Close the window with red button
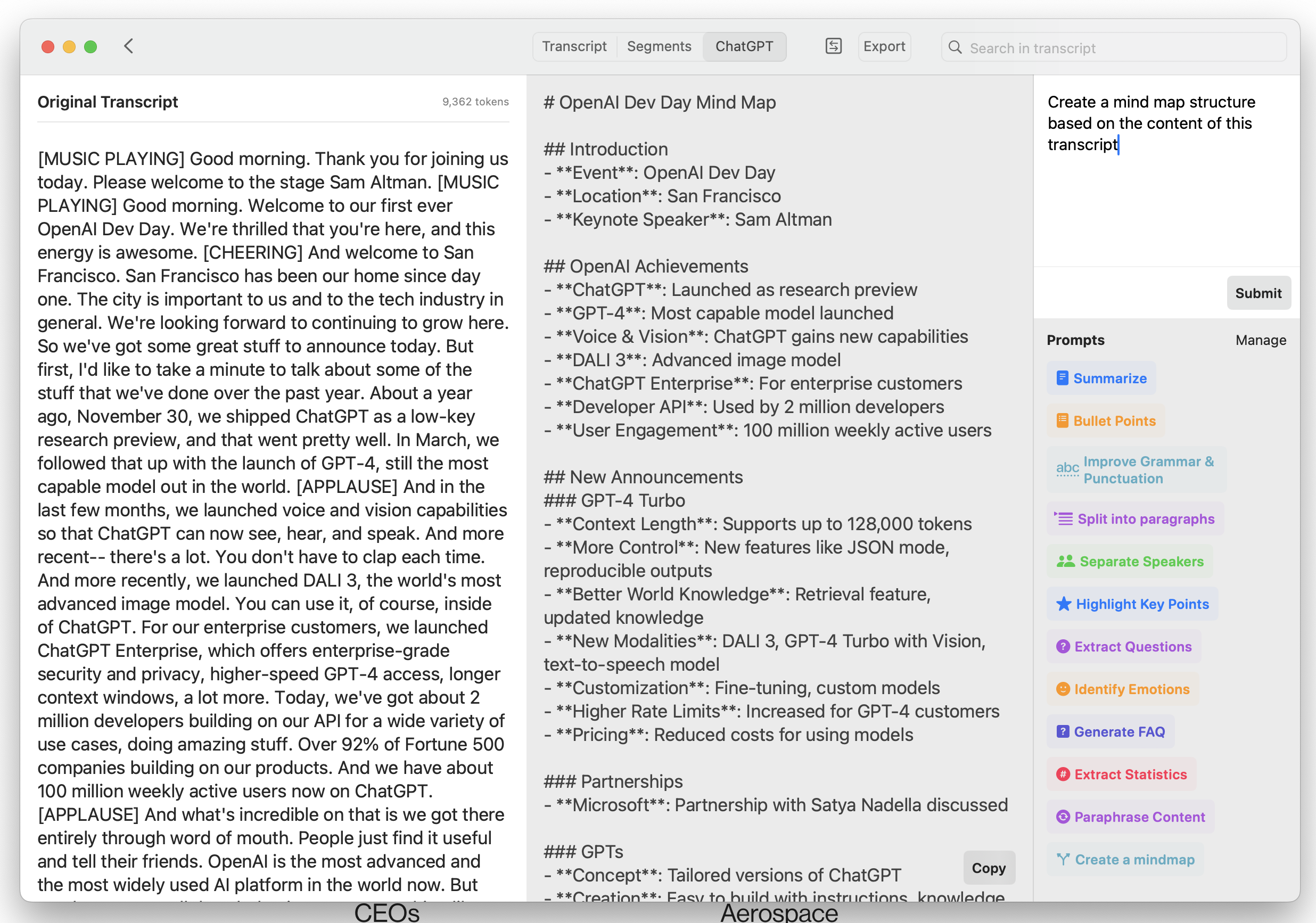Viewport: 1316px width, 923px height. 48,47
